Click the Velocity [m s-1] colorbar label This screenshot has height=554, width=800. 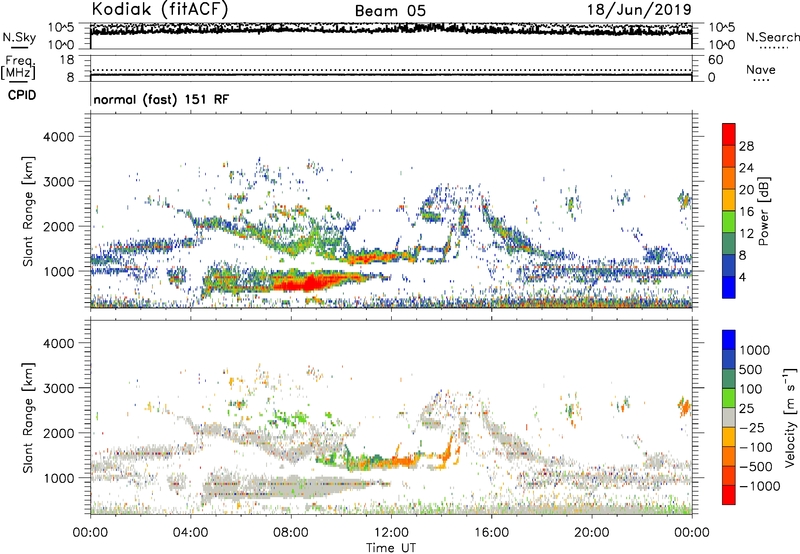click(x=789, y=417)
